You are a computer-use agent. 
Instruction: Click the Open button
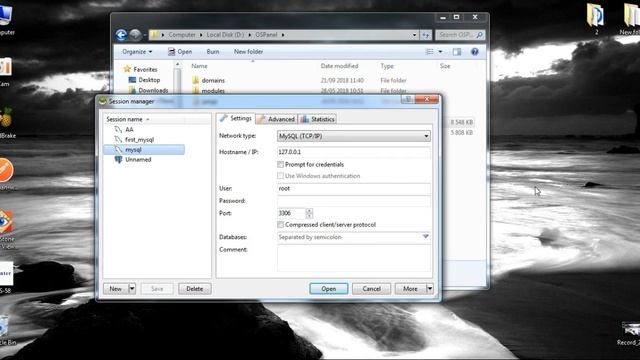(x=329, y=289)
